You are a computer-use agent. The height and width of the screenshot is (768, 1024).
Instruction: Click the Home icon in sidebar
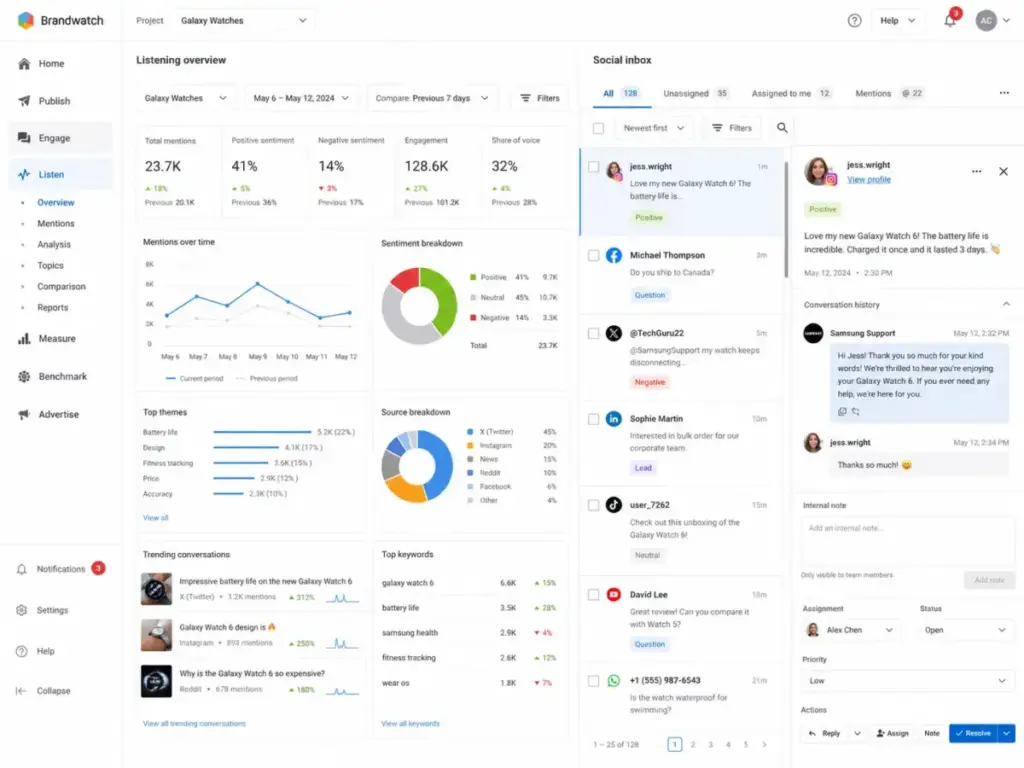[24, 63]
